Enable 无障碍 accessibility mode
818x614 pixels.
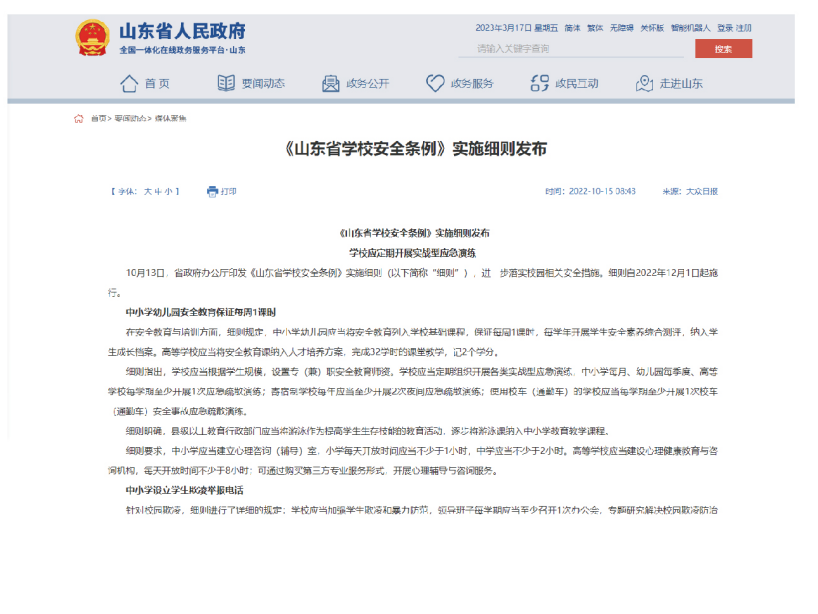click(x=620, y=28)
